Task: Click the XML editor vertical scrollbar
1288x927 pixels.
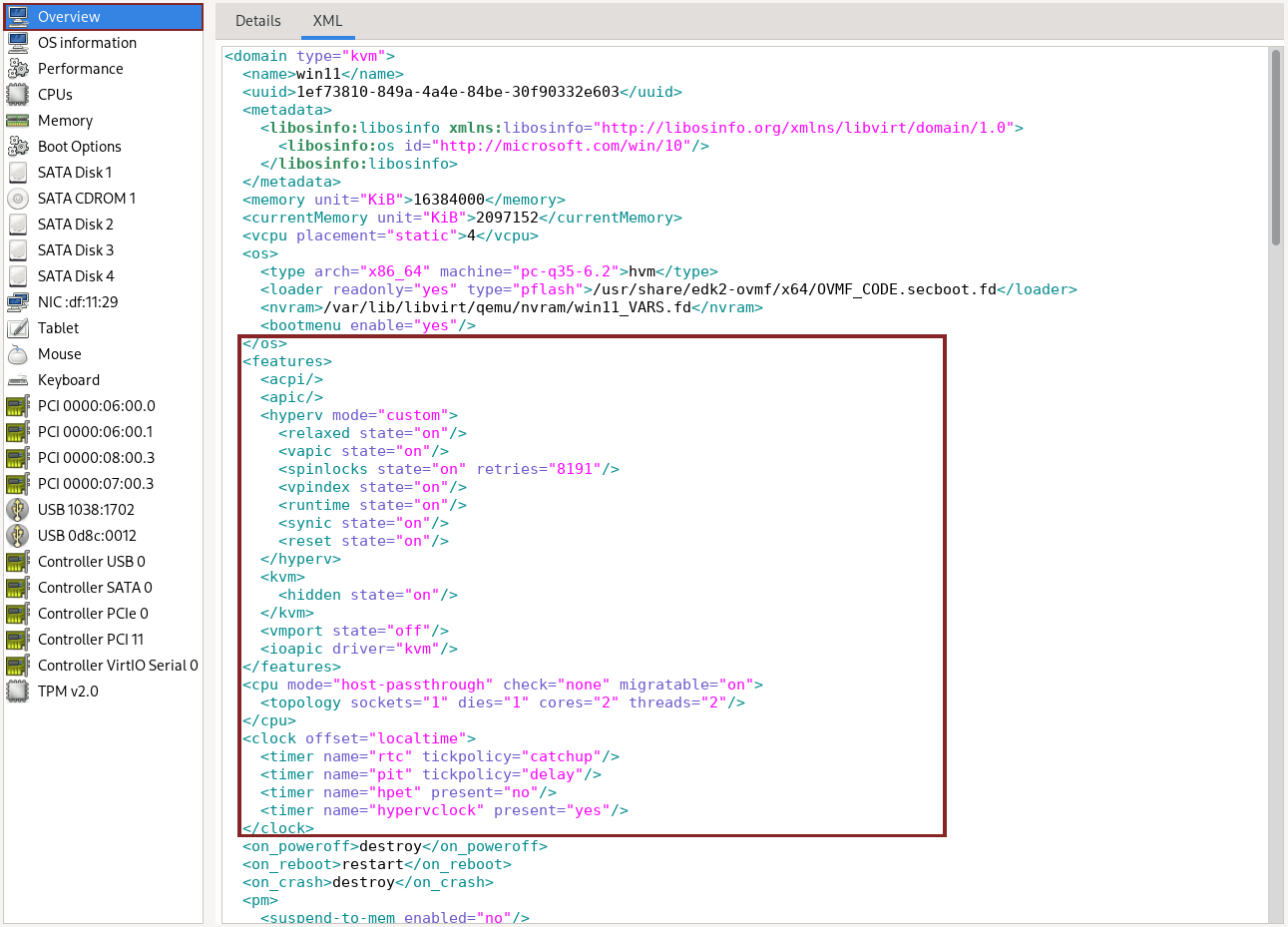Action: pos(1276,147)
